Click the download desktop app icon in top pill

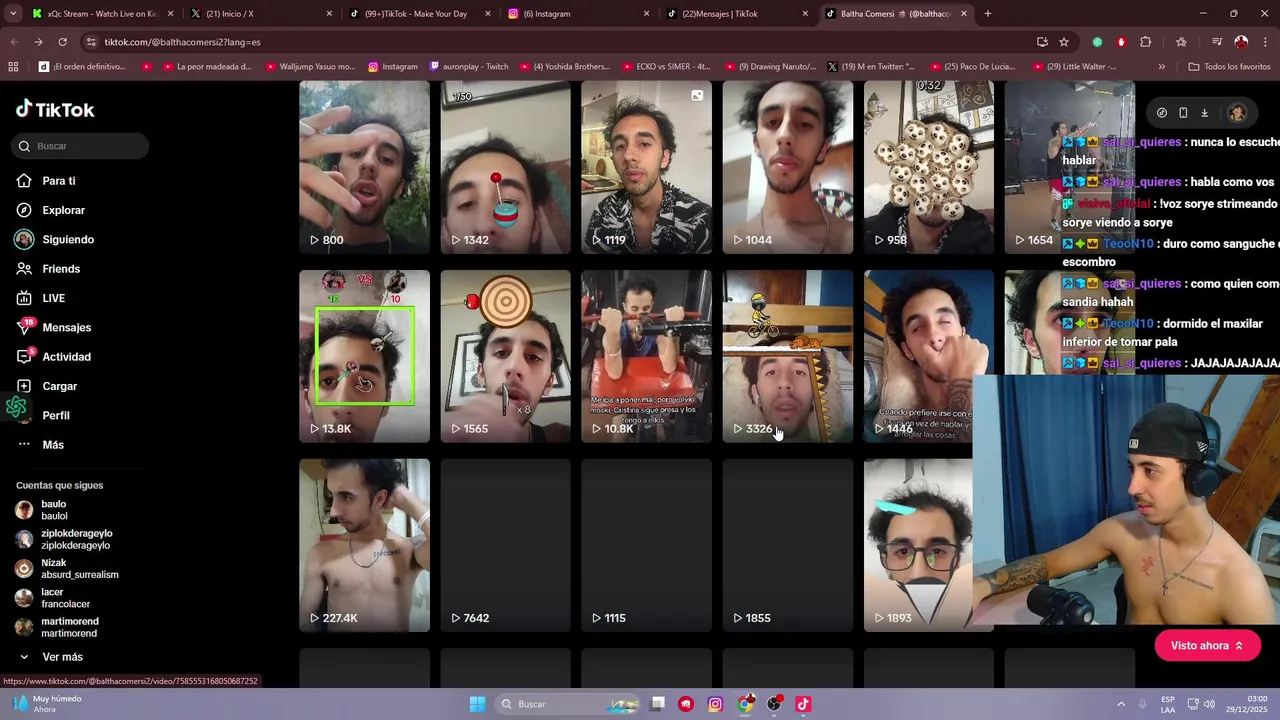click(1204, 113)
